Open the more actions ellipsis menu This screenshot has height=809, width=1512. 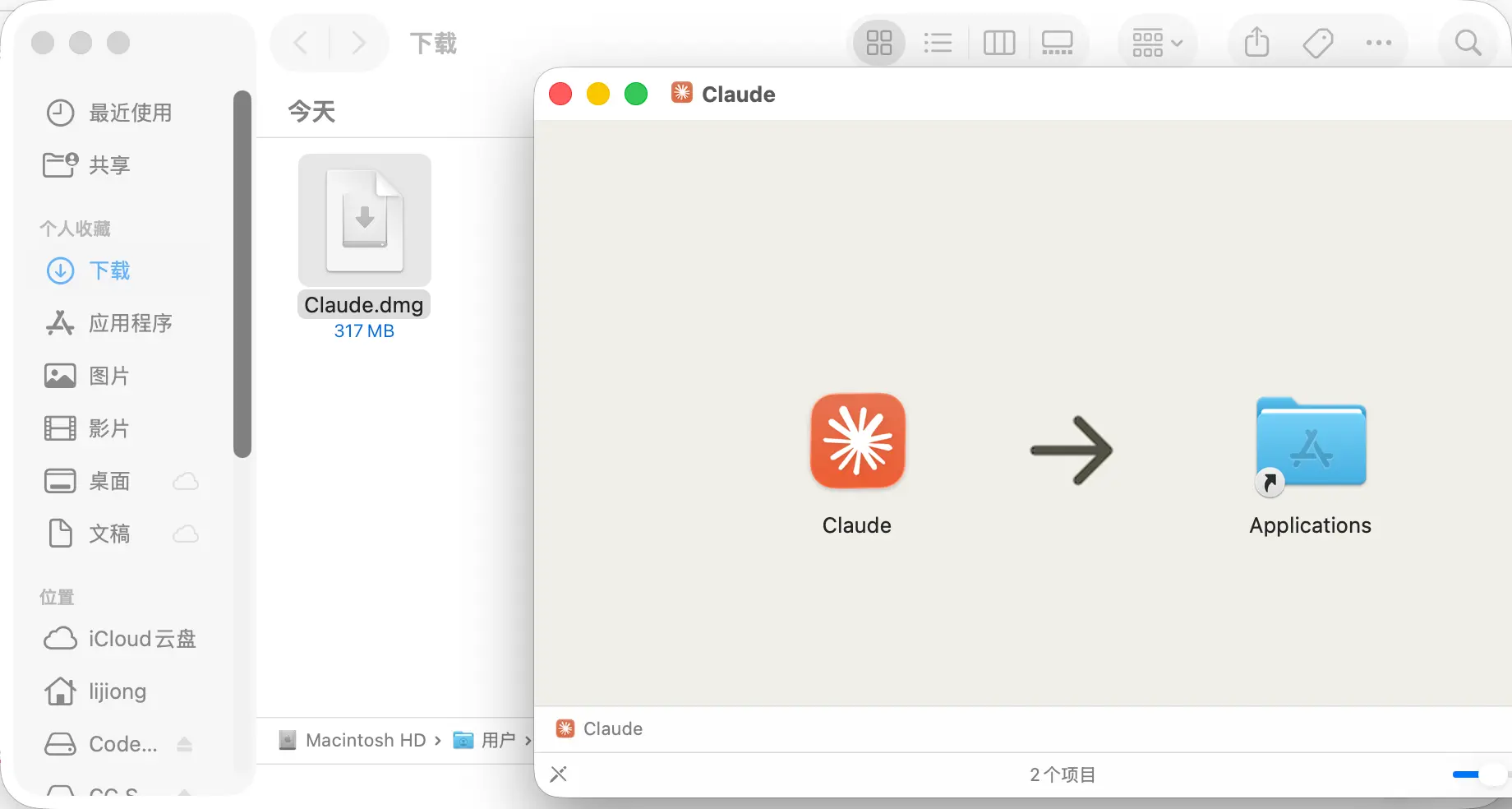point(1378,43)
